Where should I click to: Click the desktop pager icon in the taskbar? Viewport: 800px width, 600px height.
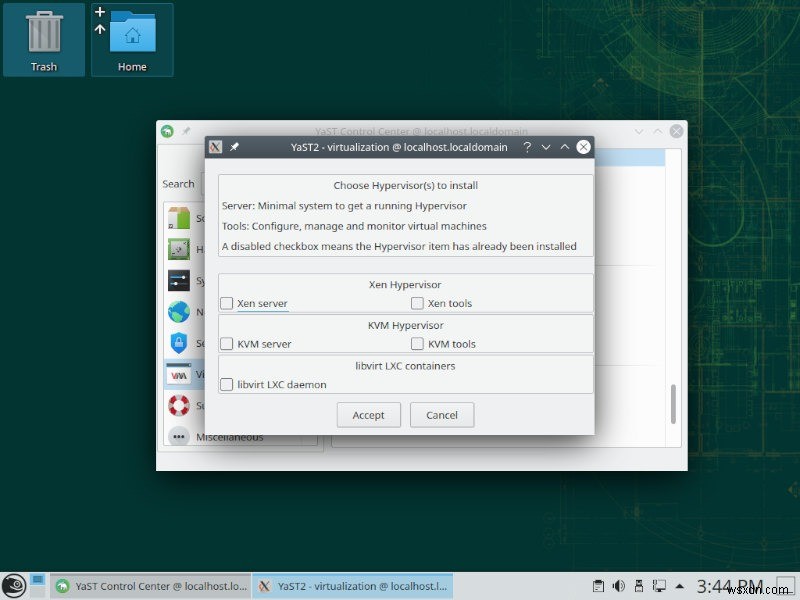pos(38,581)
